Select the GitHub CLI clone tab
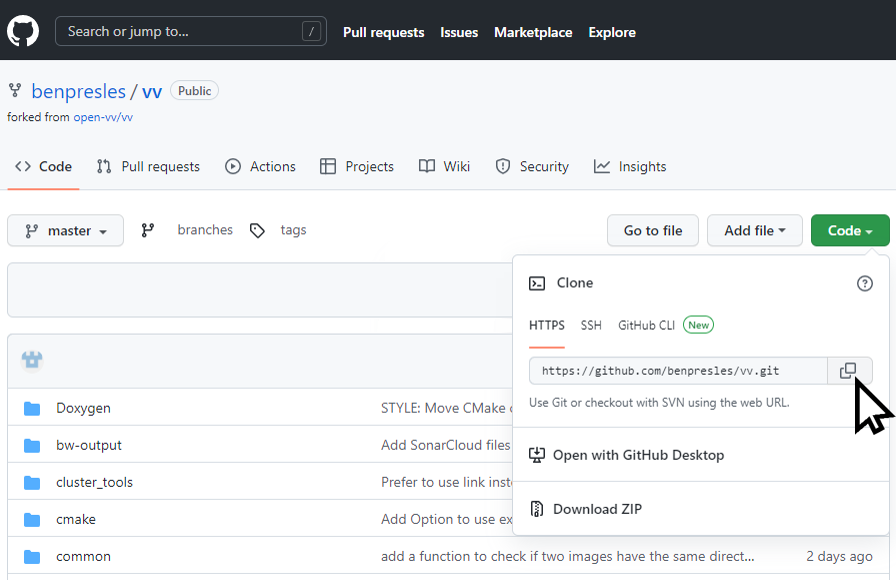 tap(646, 326)
